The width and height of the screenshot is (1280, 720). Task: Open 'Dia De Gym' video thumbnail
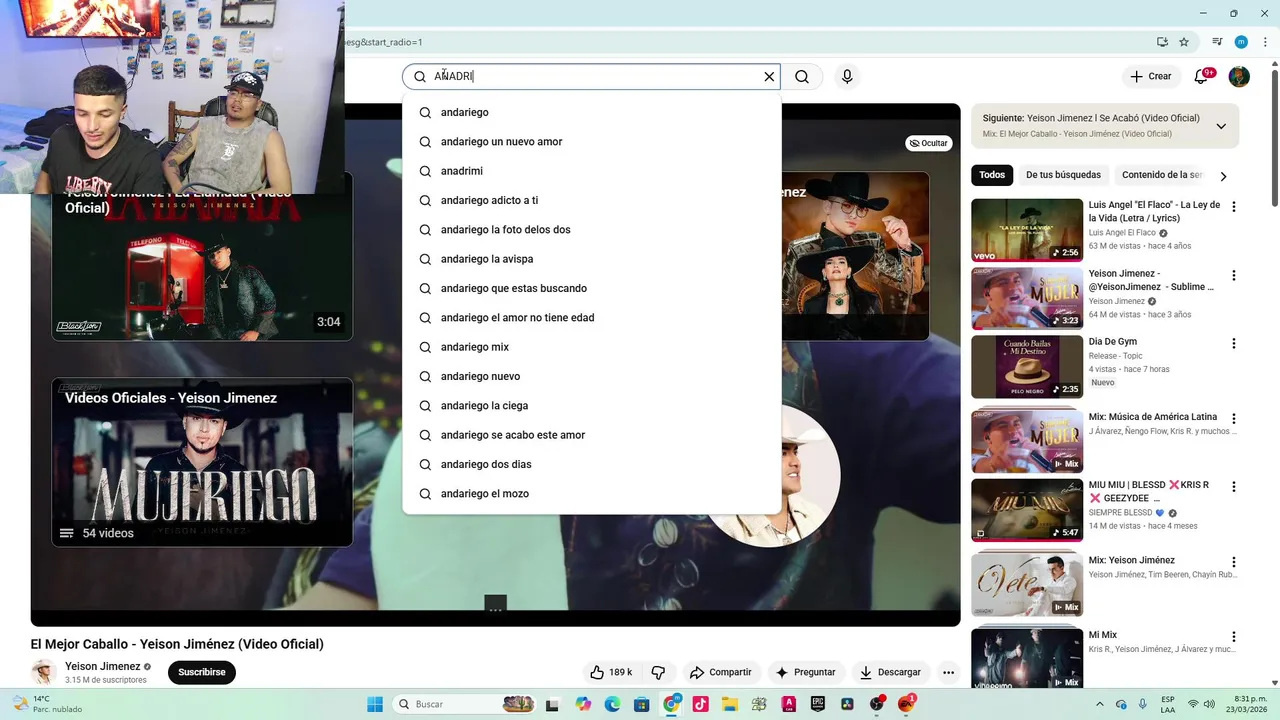1027,367
